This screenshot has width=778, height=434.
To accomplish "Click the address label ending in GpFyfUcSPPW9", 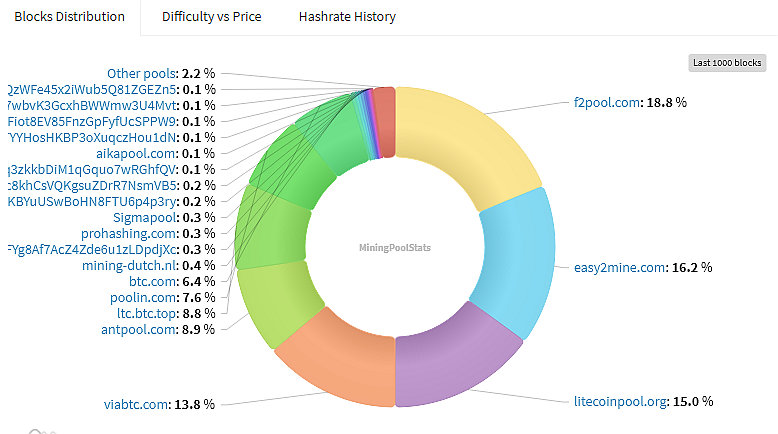I will click(x=92, y=122).
